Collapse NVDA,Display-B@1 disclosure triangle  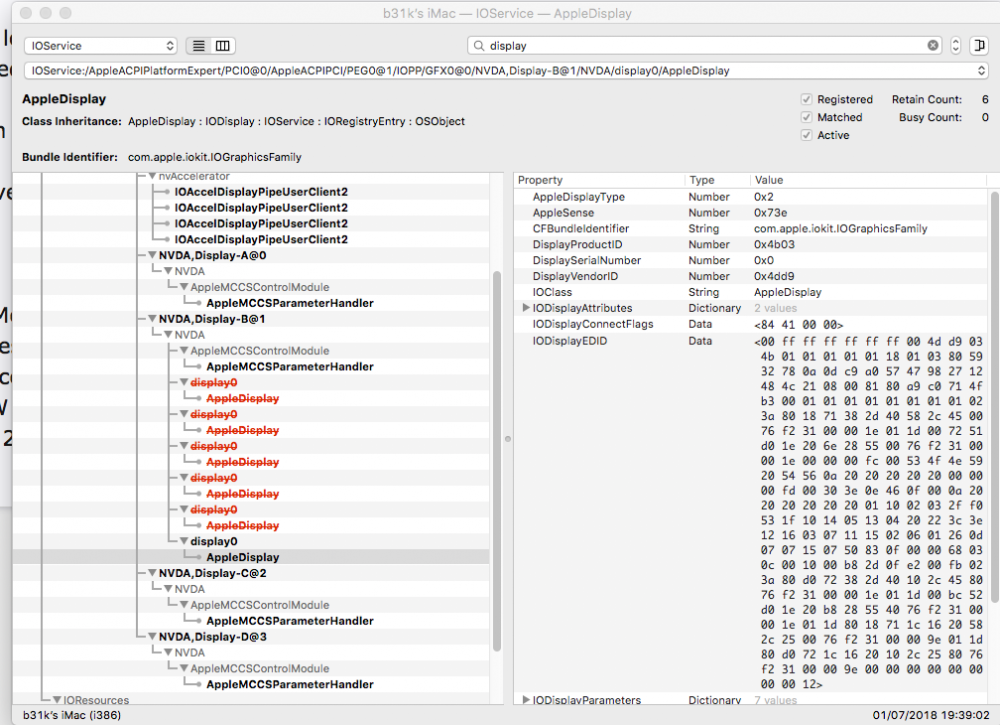(x=152, y=319)
